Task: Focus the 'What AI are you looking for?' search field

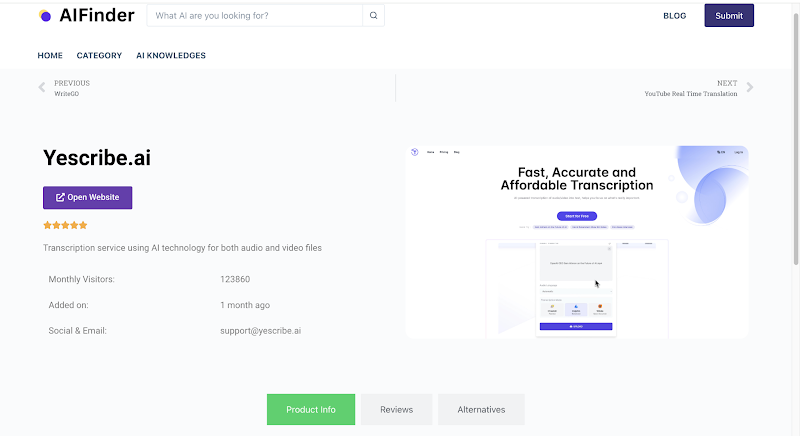Action: coord(255,16)
